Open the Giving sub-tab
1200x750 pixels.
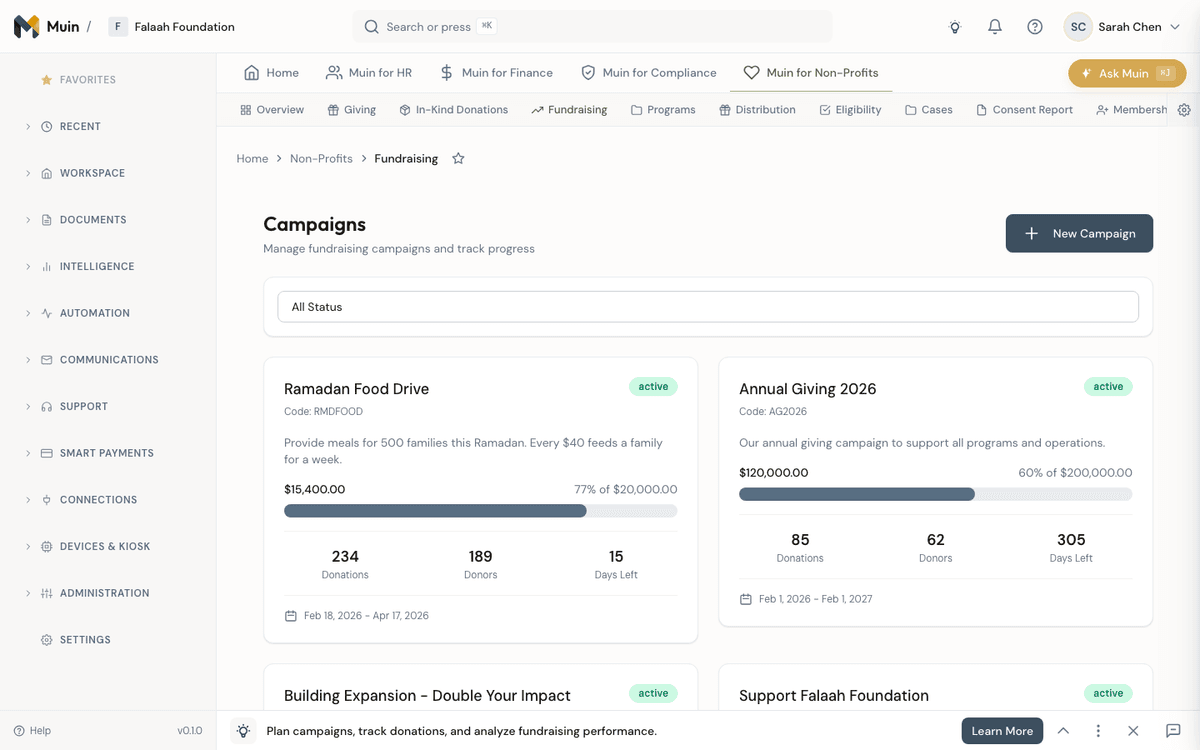352,110
